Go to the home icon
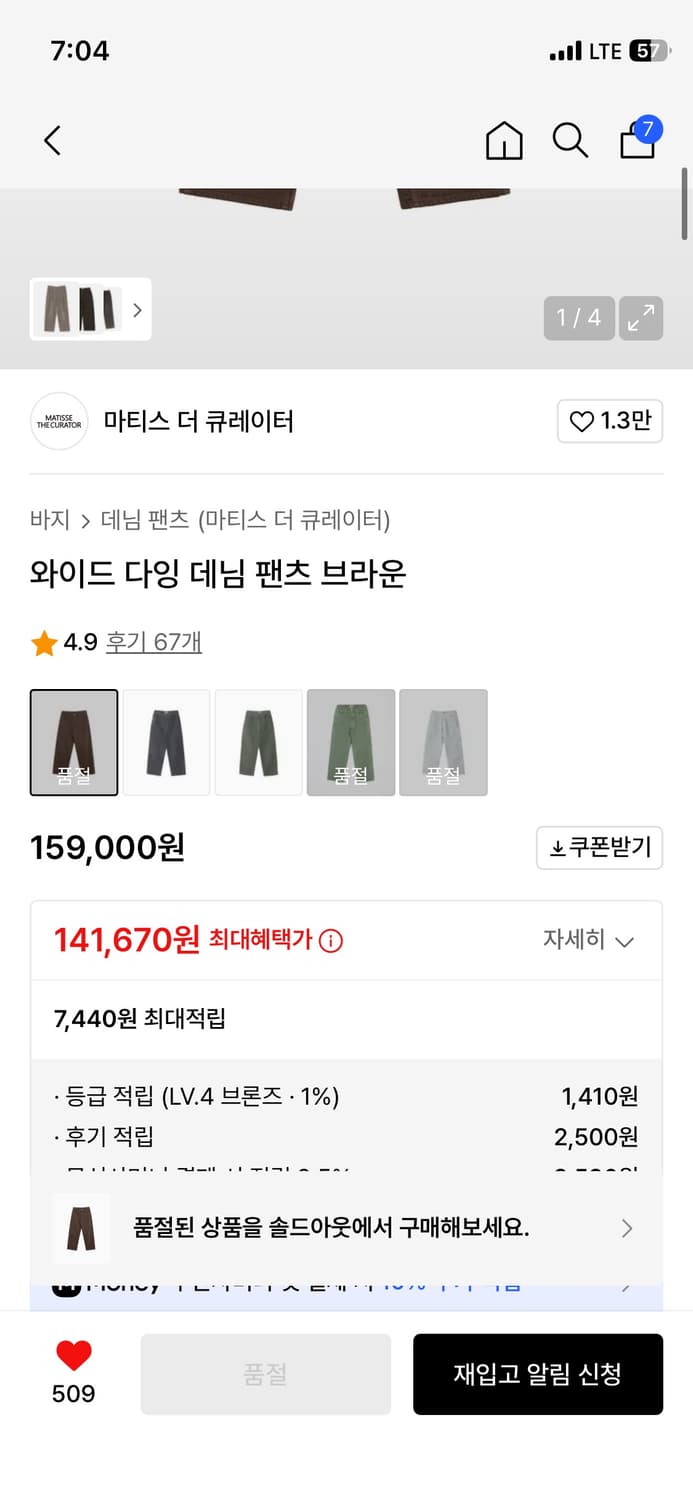 (x=504, y=140)
